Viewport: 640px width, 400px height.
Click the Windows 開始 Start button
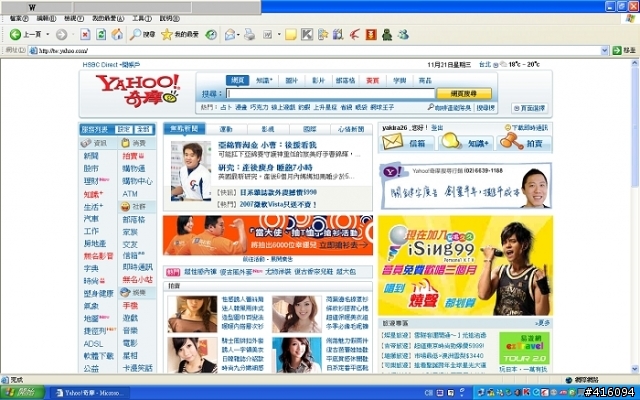coord(22,393)
